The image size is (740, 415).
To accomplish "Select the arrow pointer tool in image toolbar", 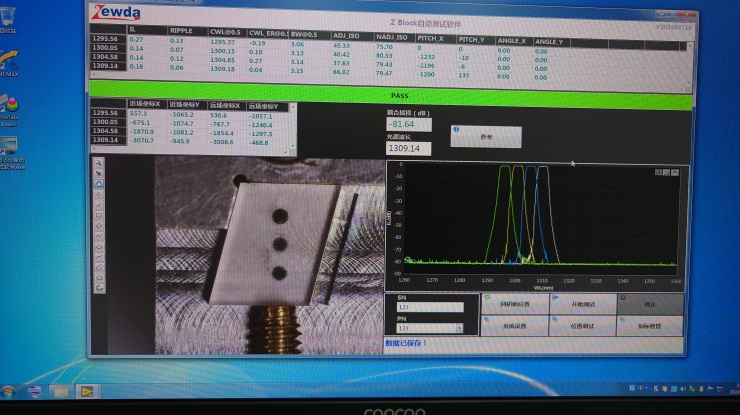I will click(x=99, y=172).
